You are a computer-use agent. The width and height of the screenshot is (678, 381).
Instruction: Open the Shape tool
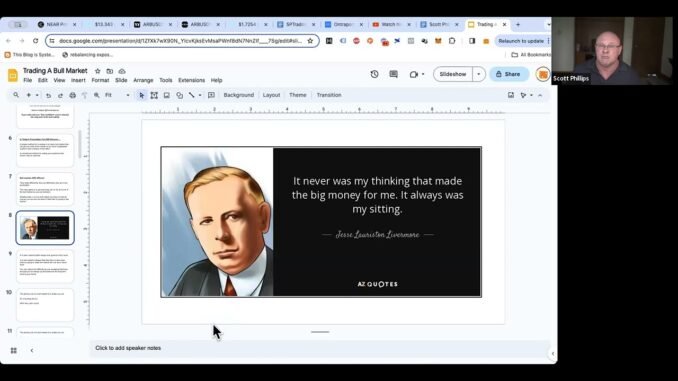(179, 95)
